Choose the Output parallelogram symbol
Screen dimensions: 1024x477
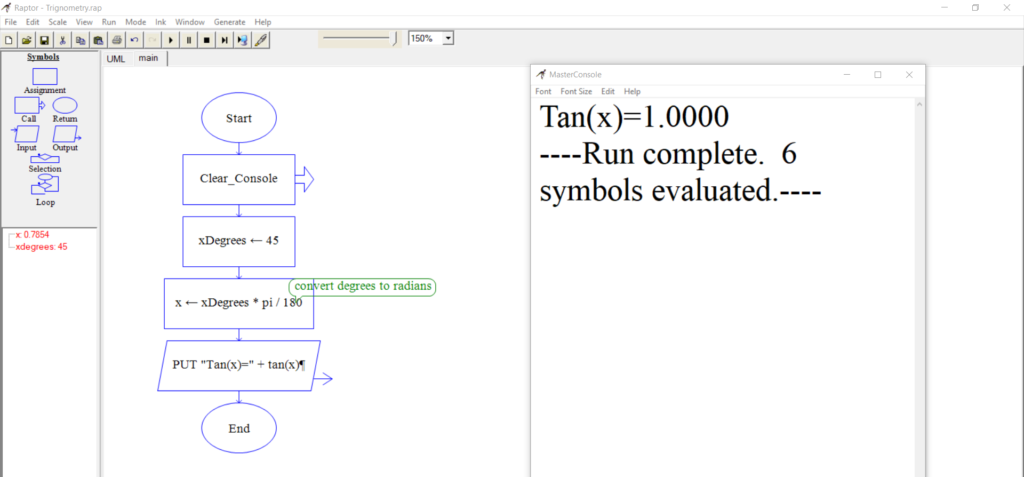click(65, 134)
